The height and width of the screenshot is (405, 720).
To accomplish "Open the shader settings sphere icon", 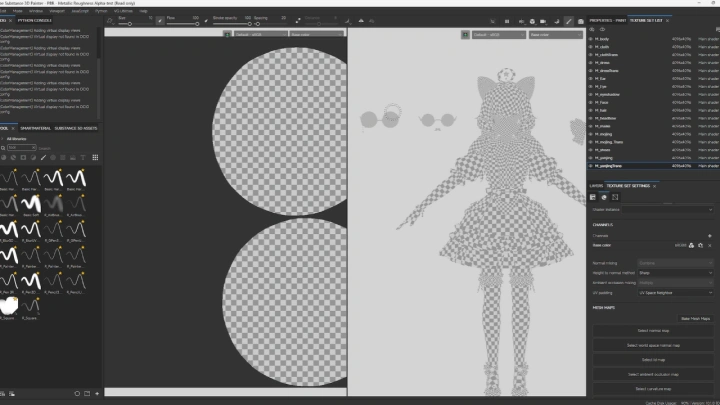I will pos(604,197).
